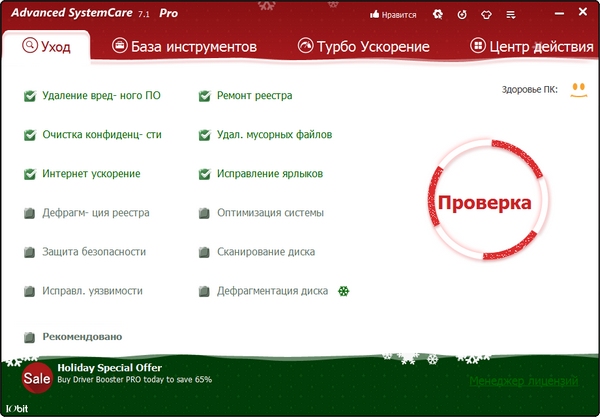Open the Турбо Ускорение tab
600x417 pixels.
(364, 46)
